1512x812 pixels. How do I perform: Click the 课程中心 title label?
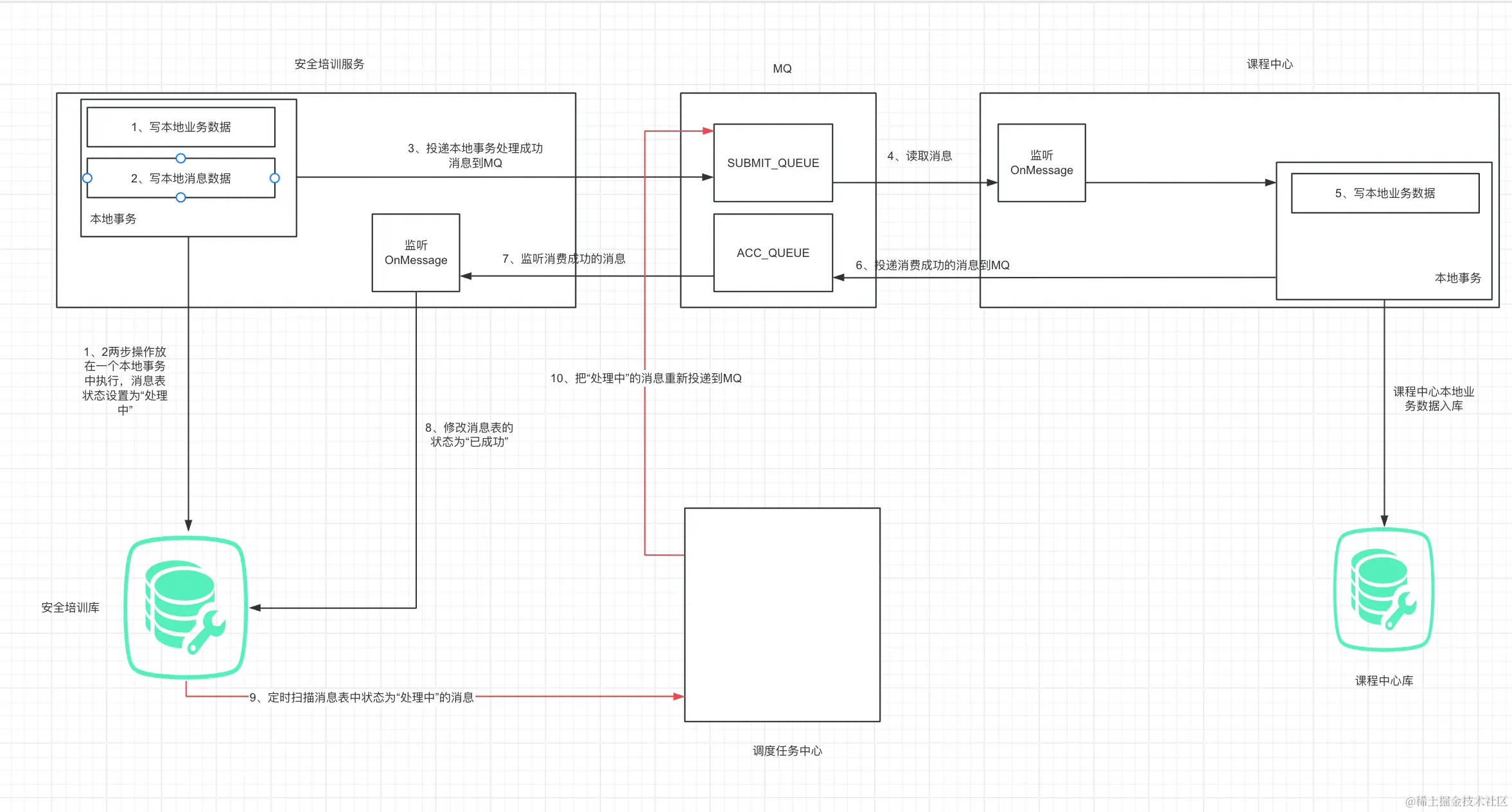coord(1269,64)
